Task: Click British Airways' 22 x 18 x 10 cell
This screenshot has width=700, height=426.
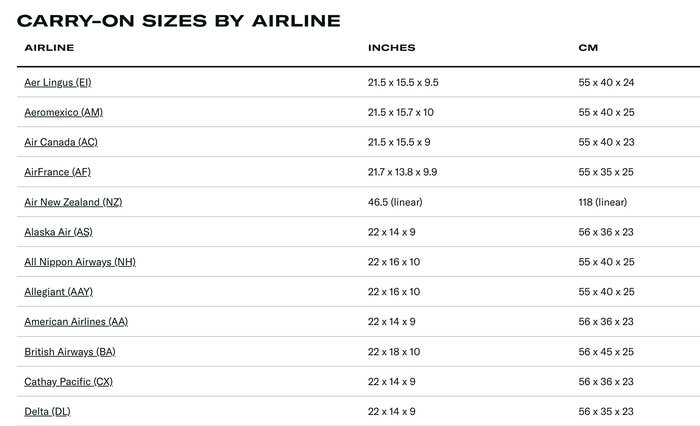Action: [x=394, y=352]
